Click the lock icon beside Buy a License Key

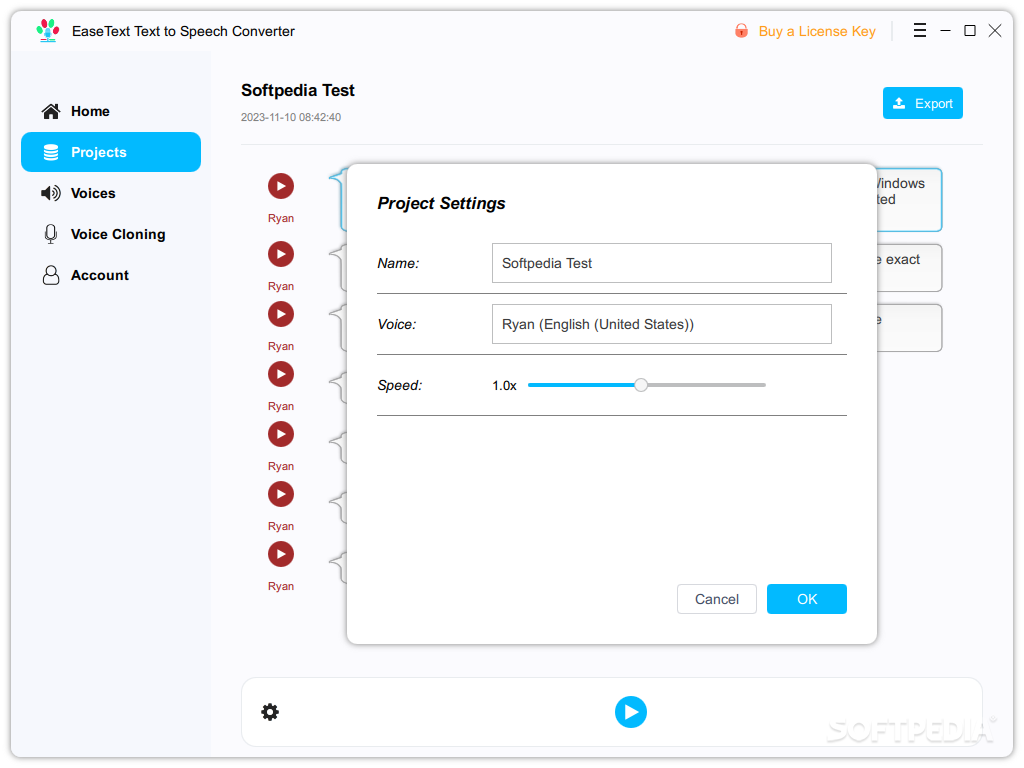(x=741, y=31)
